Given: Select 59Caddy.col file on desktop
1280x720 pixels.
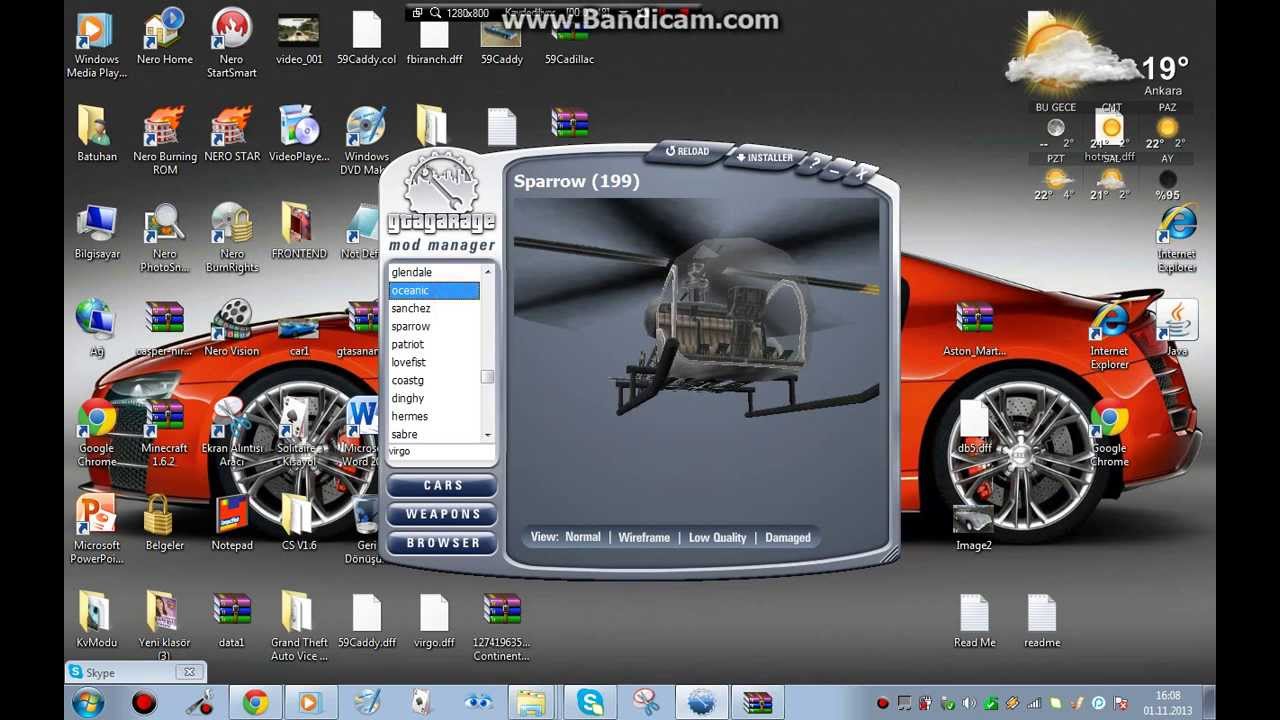Looking at the screenshot, I should coord(366,38).
